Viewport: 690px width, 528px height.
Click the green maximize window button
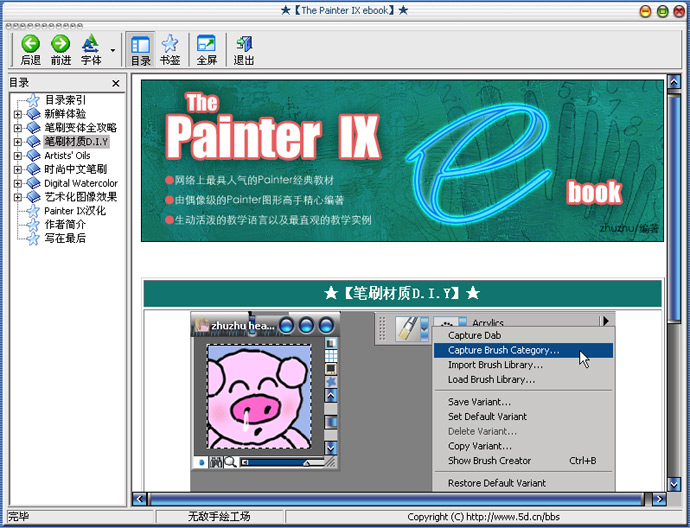[x=662, y=11]
